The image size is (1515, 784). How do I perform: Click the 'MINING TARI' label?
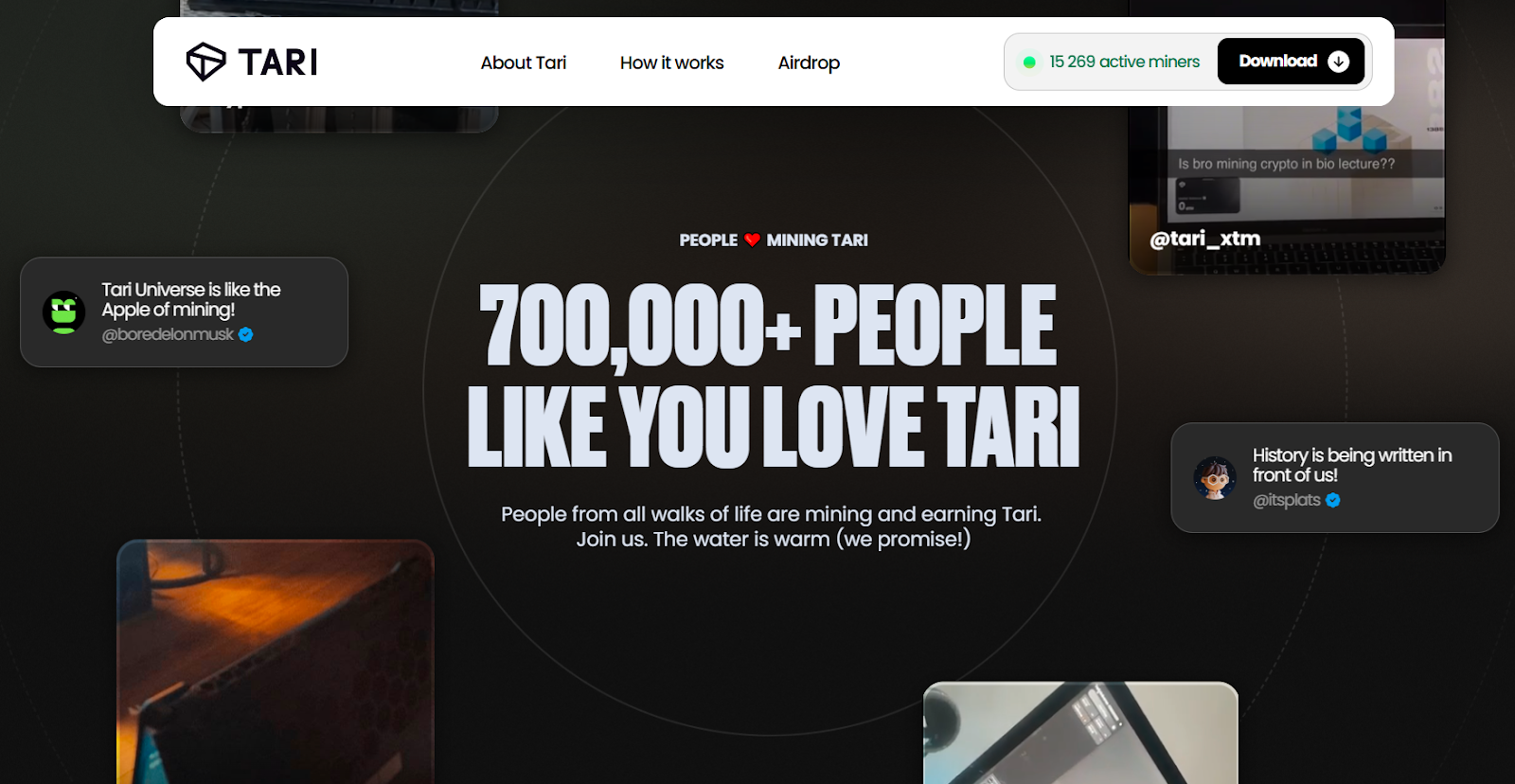(x=817, y=241)
